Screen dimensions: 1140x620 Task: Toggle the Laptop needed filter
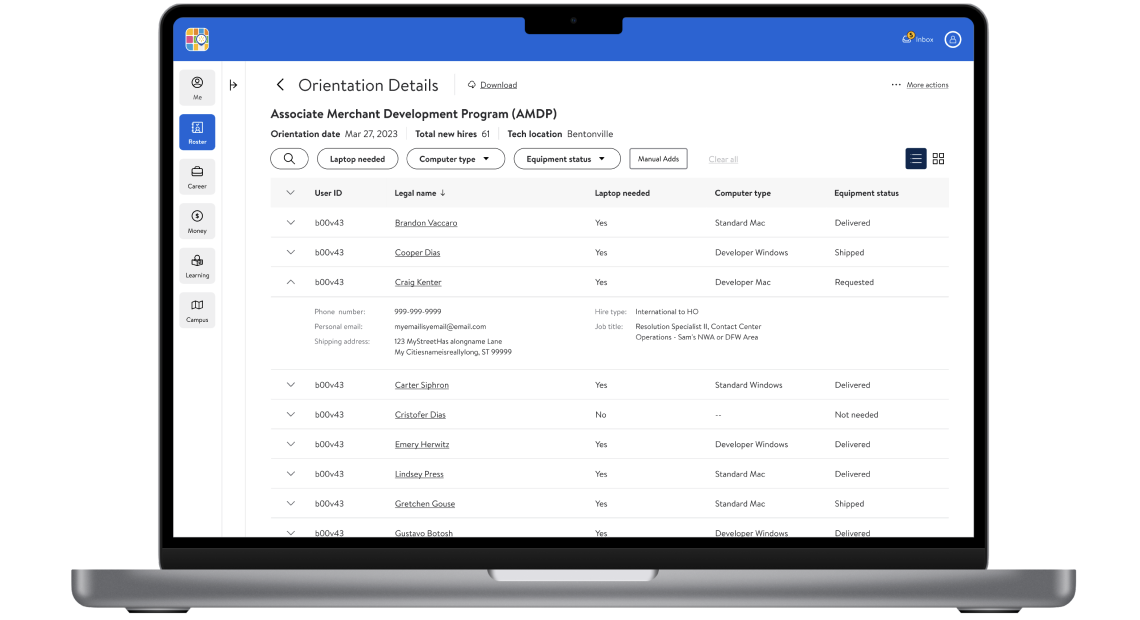click(x=357, y=158)
